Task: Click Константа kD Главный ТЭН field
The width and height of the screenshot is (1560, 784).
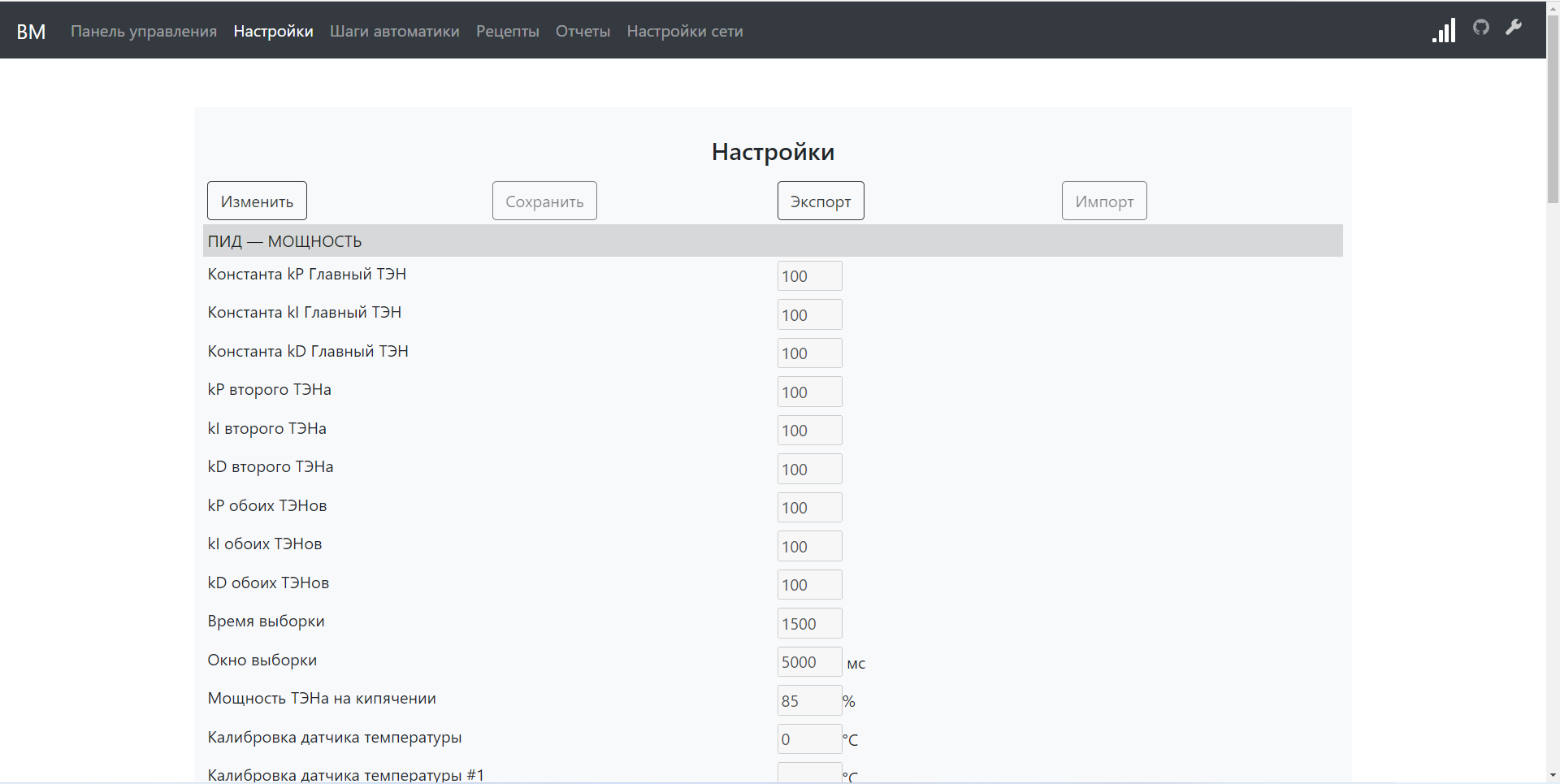Action: click(x=809, y=353)
